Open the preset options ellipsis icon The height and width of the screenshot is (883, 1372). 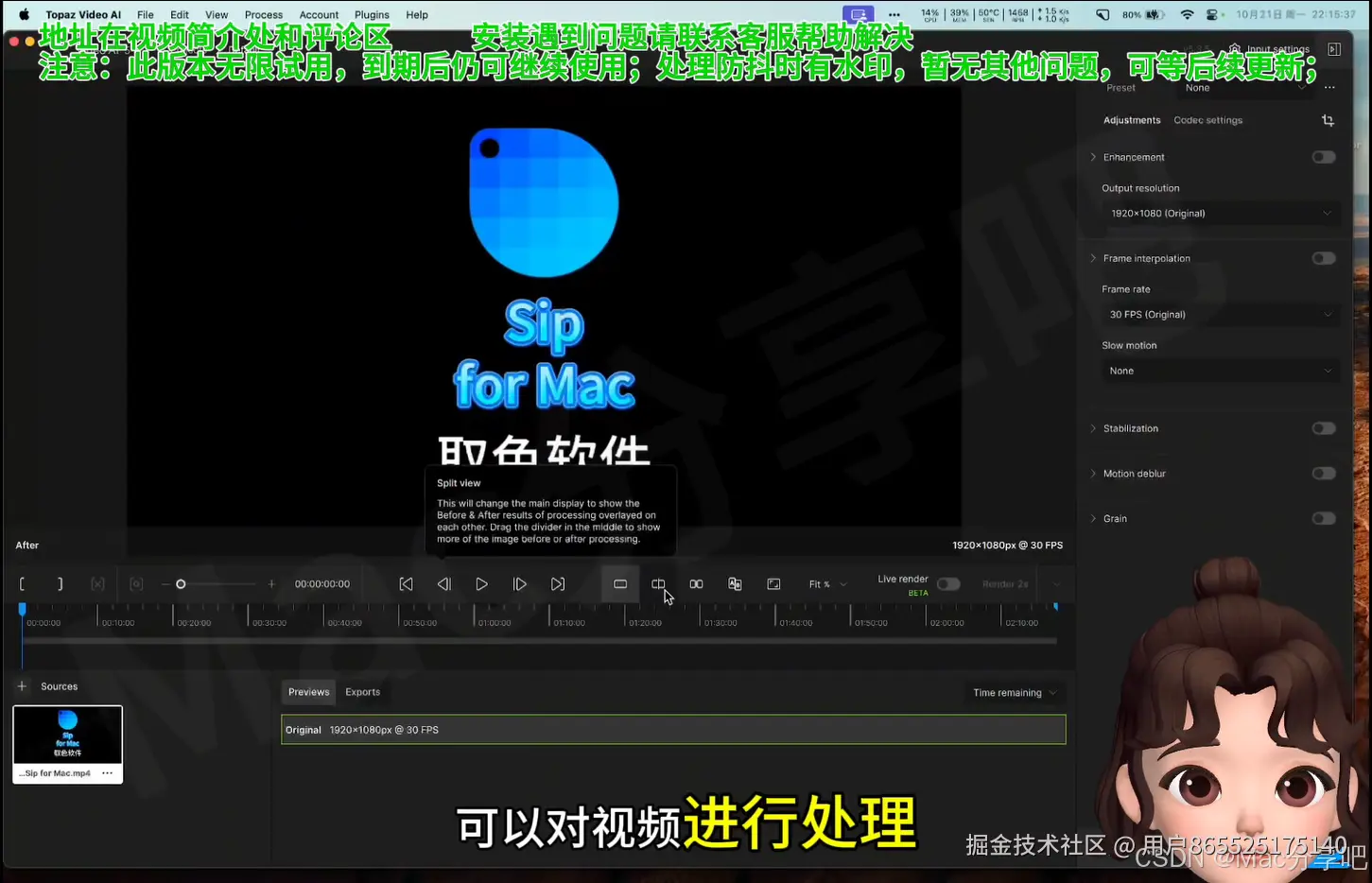click(1329, 87)
